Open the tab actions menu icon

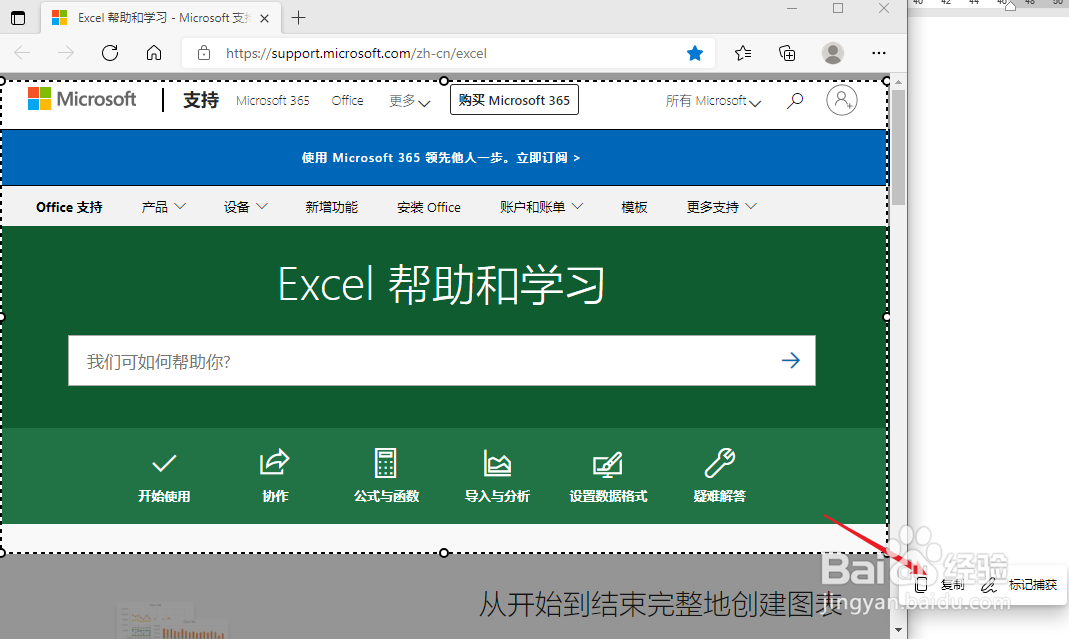(x=18, y=18)
